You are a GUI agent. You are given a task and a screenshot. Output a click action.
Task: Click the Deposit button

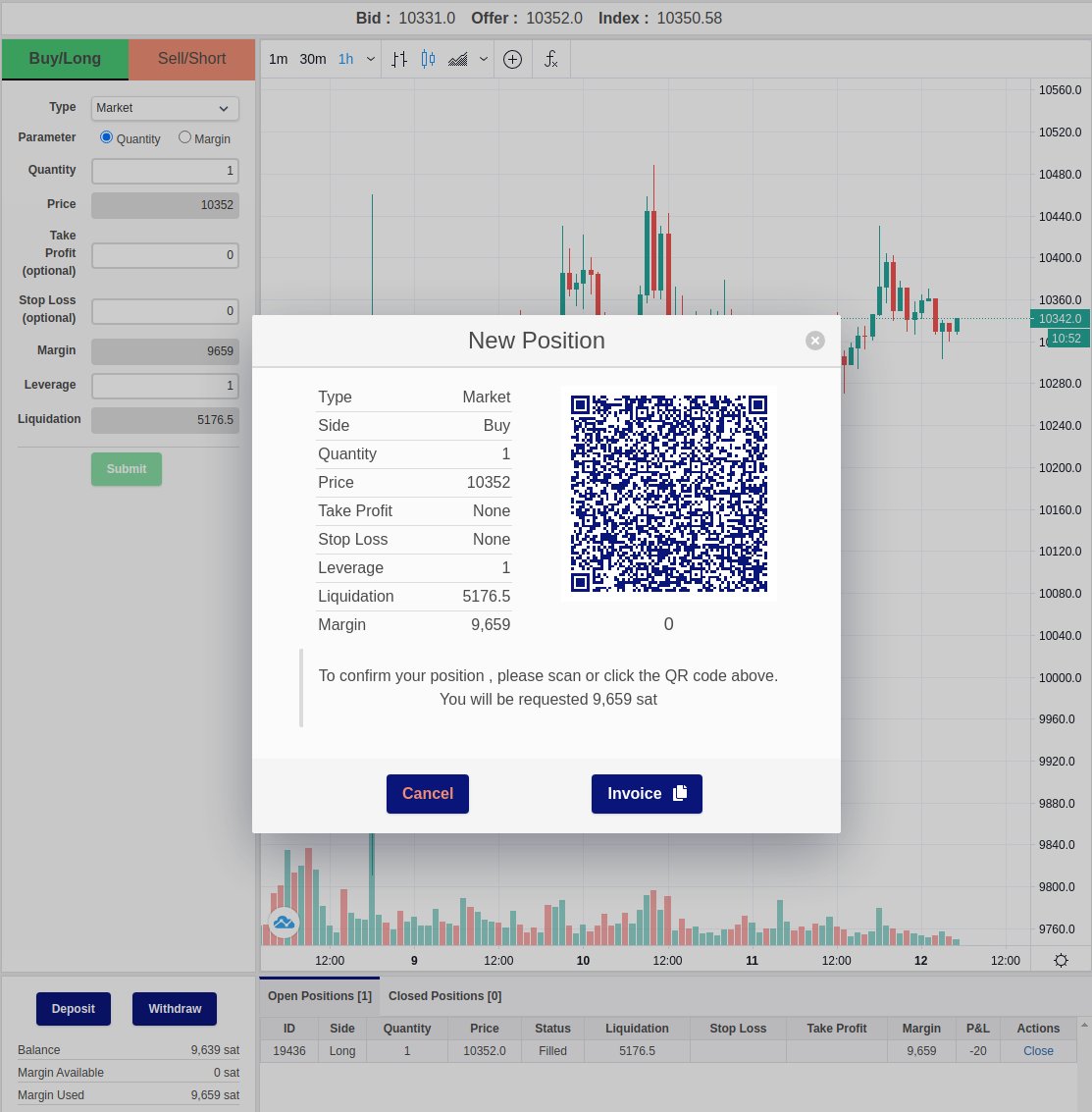click(73, 1009)
